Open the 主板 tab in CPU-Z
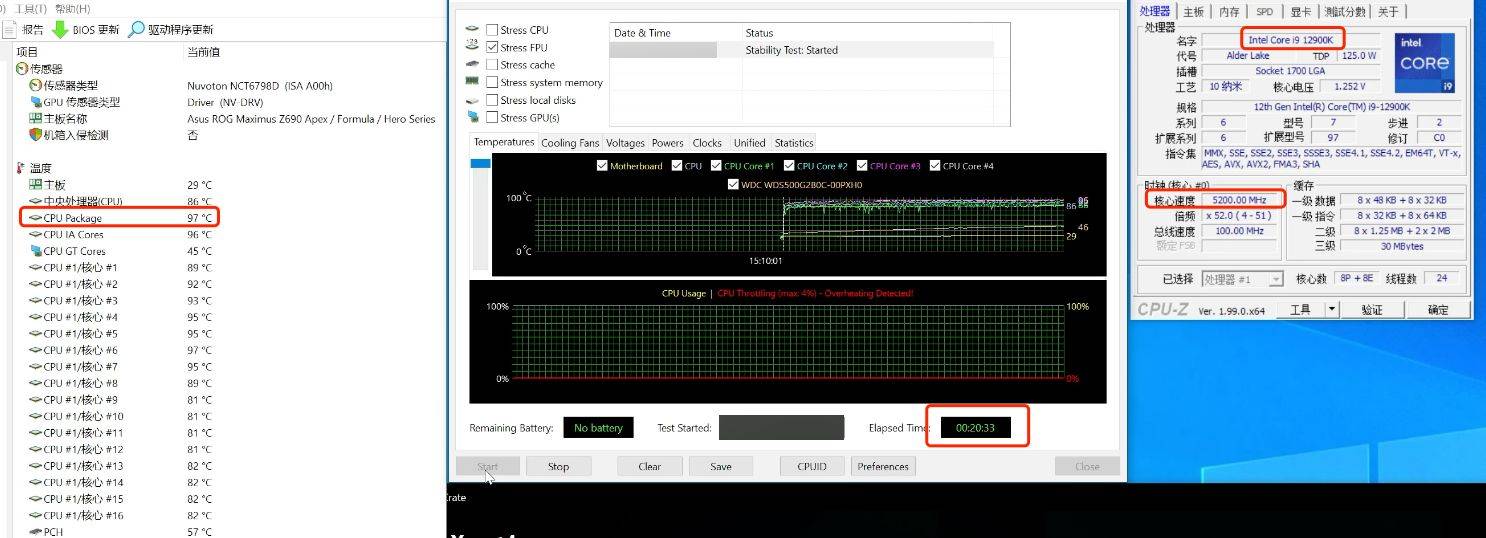The width and height of the screenshot is (1486, 538). (1194, 12)
